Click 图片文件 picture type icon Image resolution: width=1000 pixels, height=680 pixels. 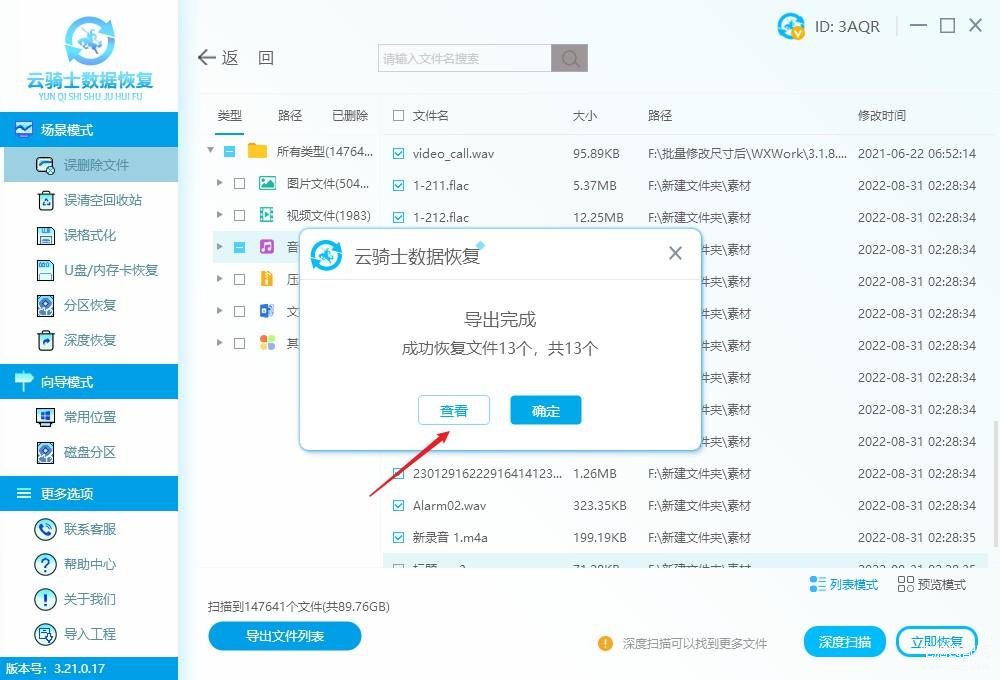pyautogui.click(x=267, y=184)
